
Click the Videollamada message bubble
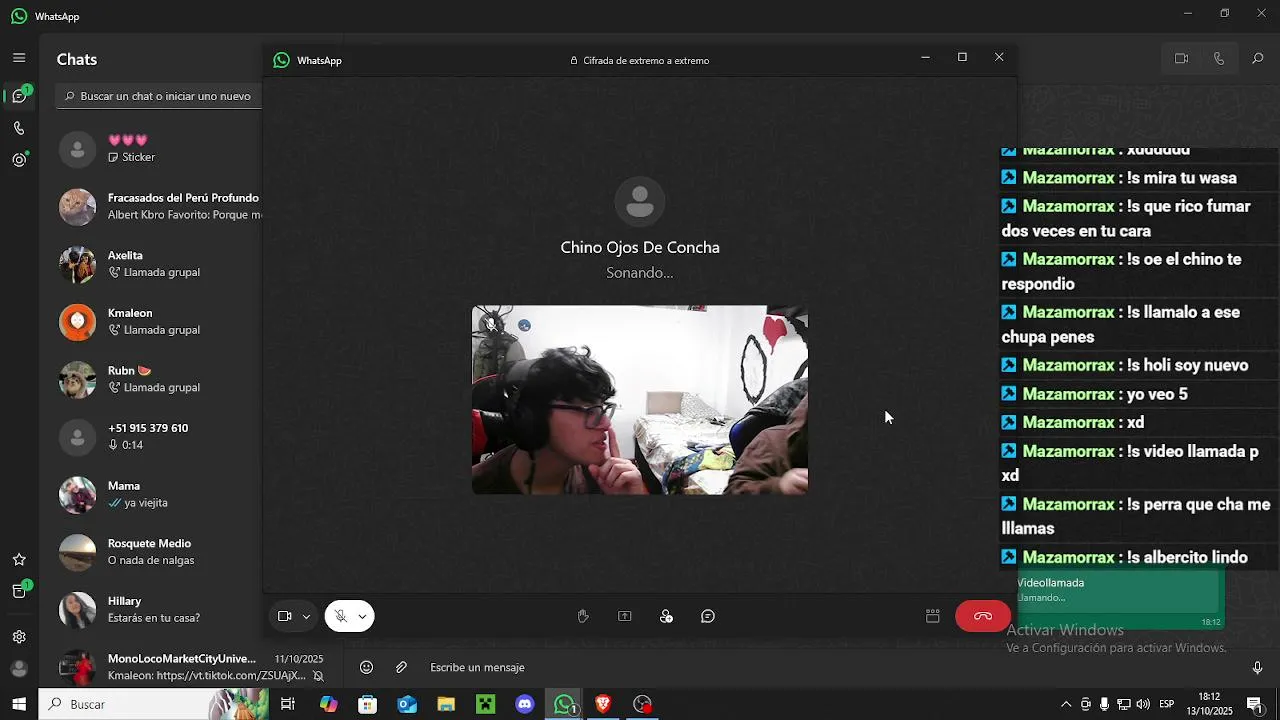[x=1119, y=599]
